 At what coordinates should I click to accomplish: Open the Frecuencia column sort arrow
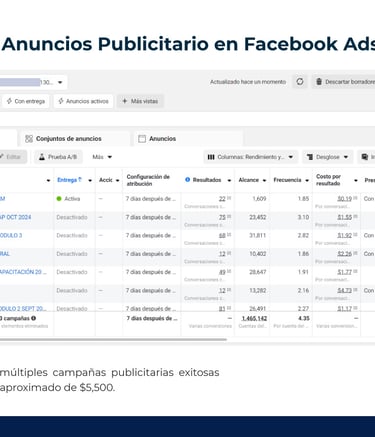pyautogui.click(x=307, y=180)
